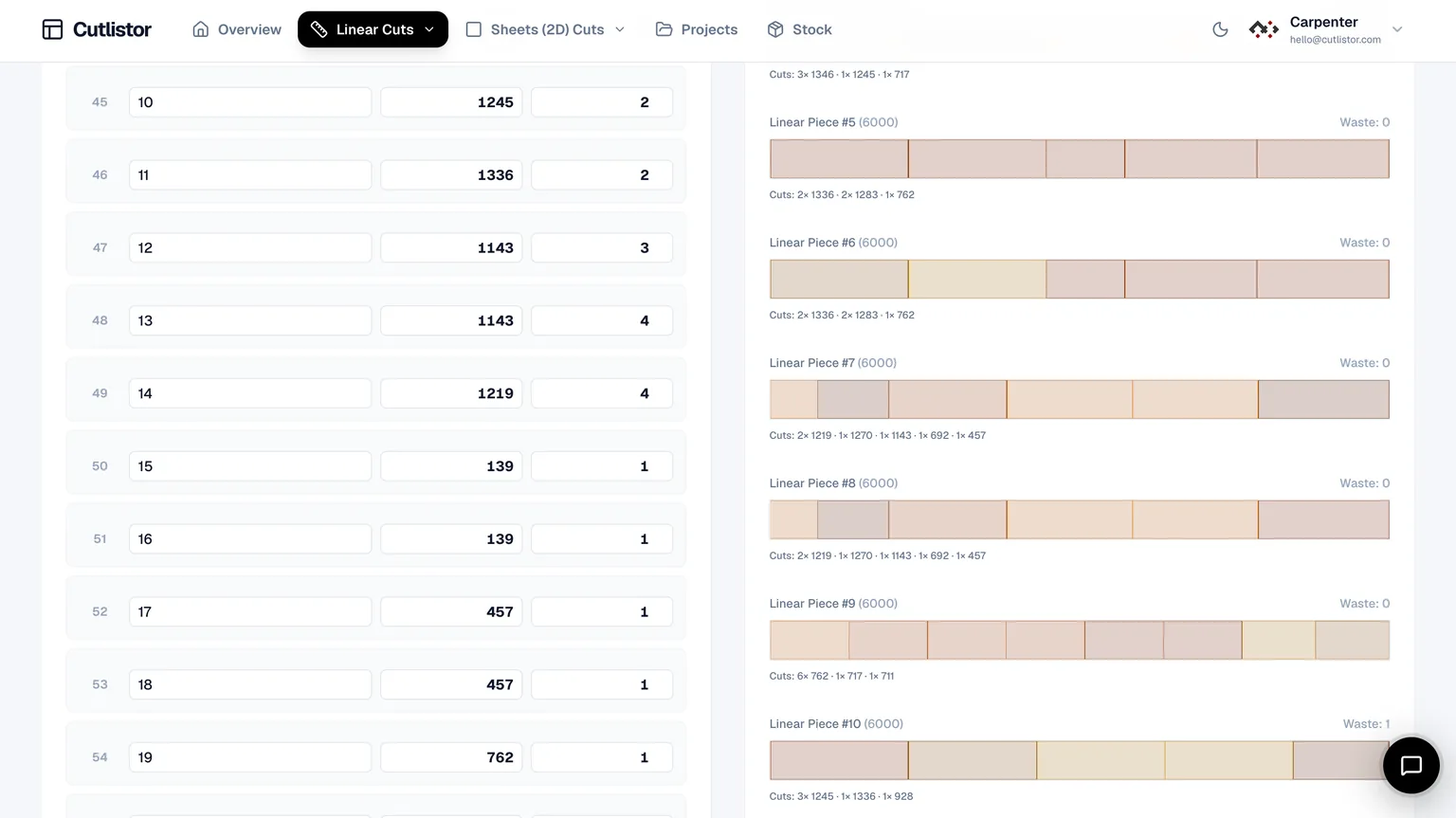Screen dimensions: 1456x818
Task: Edit the name field containing 18
Action: (x=250, y=684)
